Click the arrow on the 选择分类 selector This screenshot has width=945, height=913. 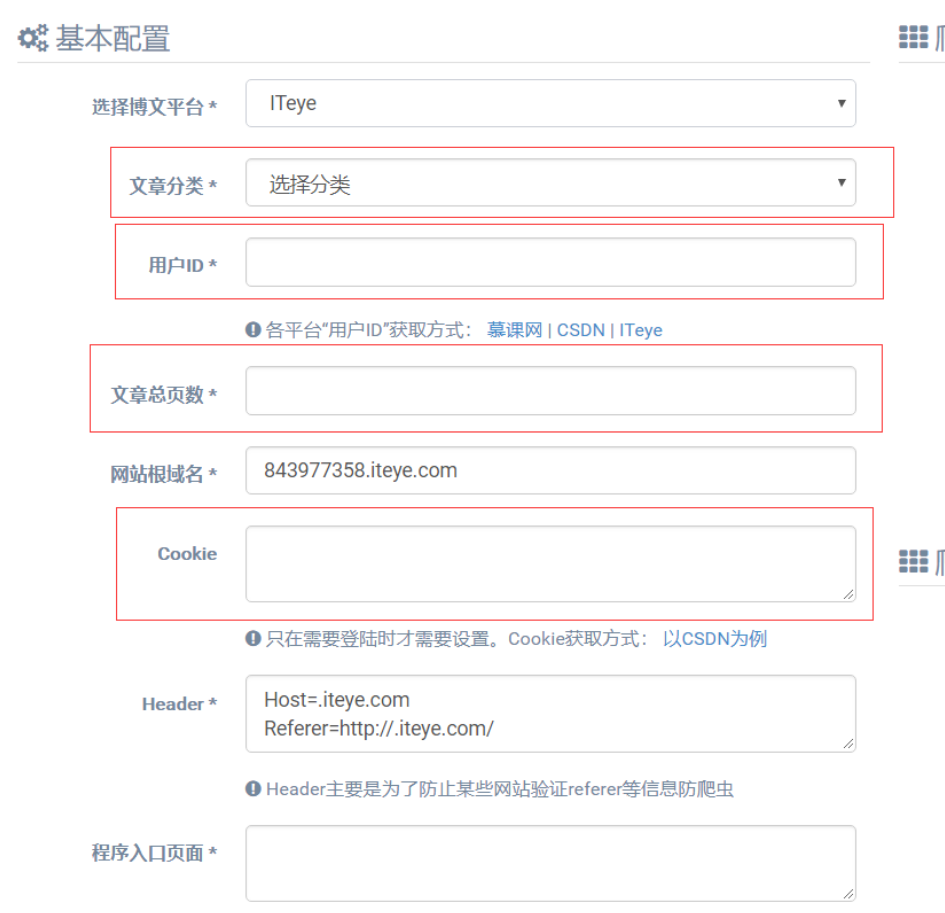(x=841, y=183)
